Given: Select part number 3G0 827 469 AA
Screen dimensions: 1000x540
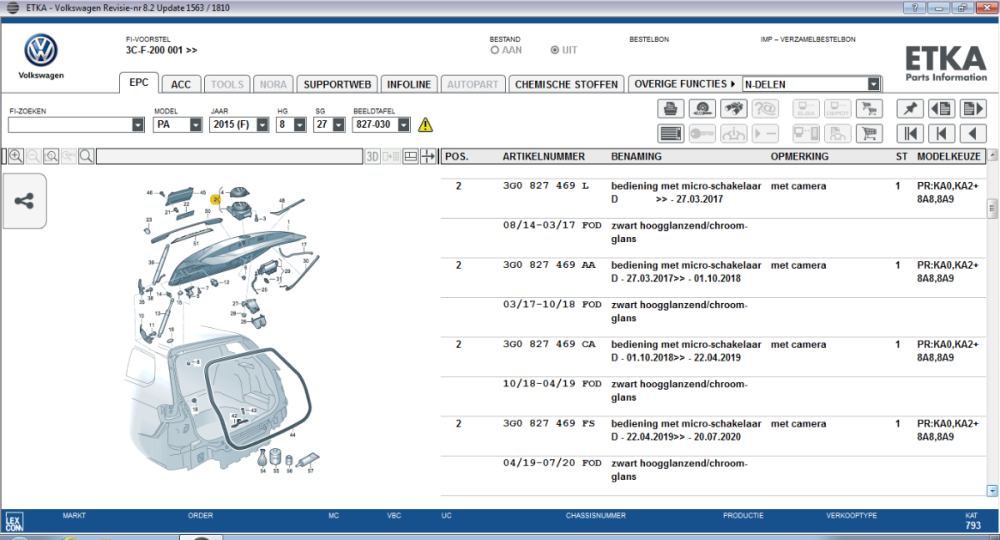Looking at the screenshot, I should pos(549,265).
